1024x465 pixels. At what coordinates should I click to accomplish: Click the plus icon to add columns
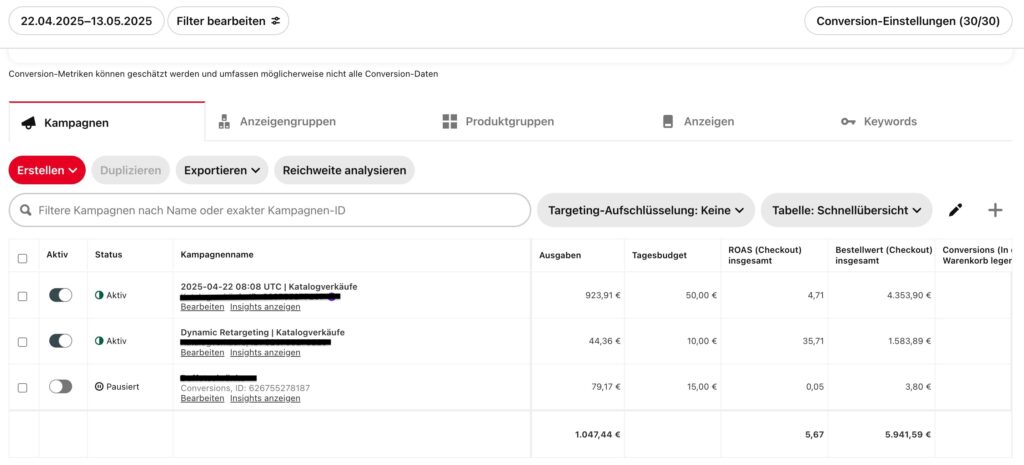[995, 210]
